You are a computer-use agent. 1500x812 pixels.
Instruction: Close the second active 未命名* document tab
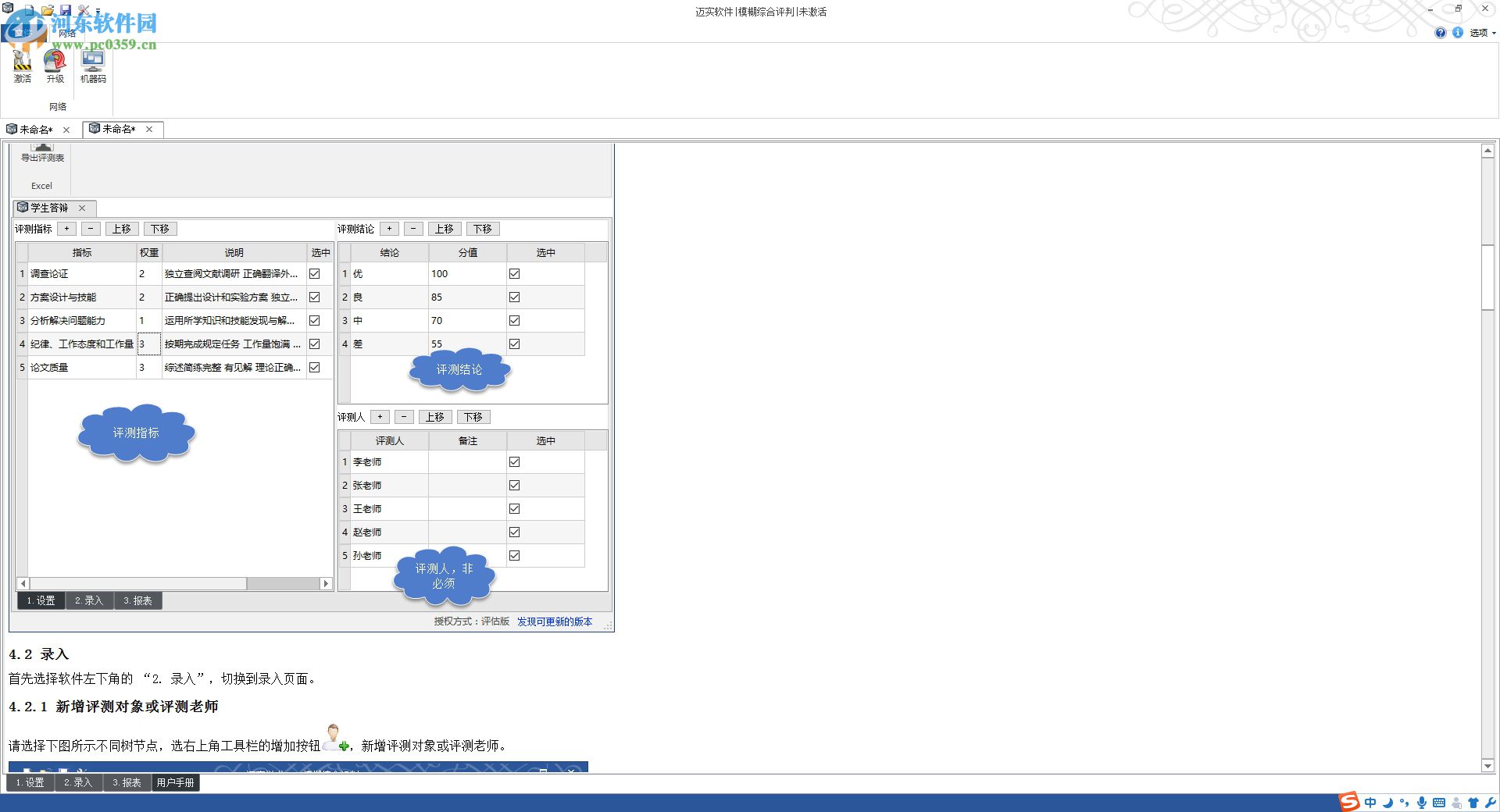point(149,129)
